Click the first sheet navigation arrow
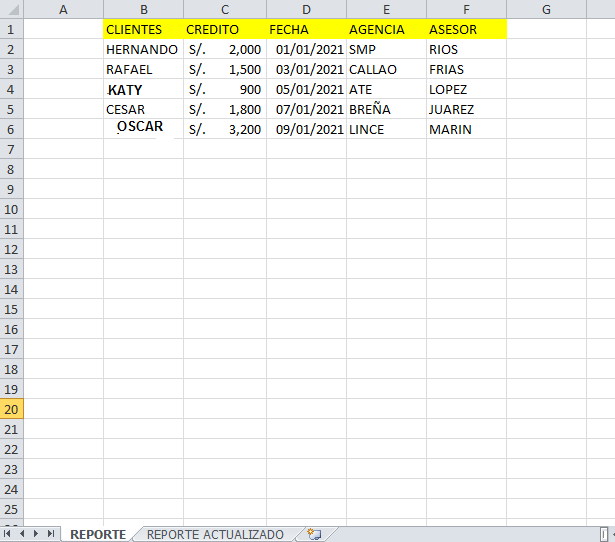This screenshot has height=542, width=615. click(x=7, y=534)
